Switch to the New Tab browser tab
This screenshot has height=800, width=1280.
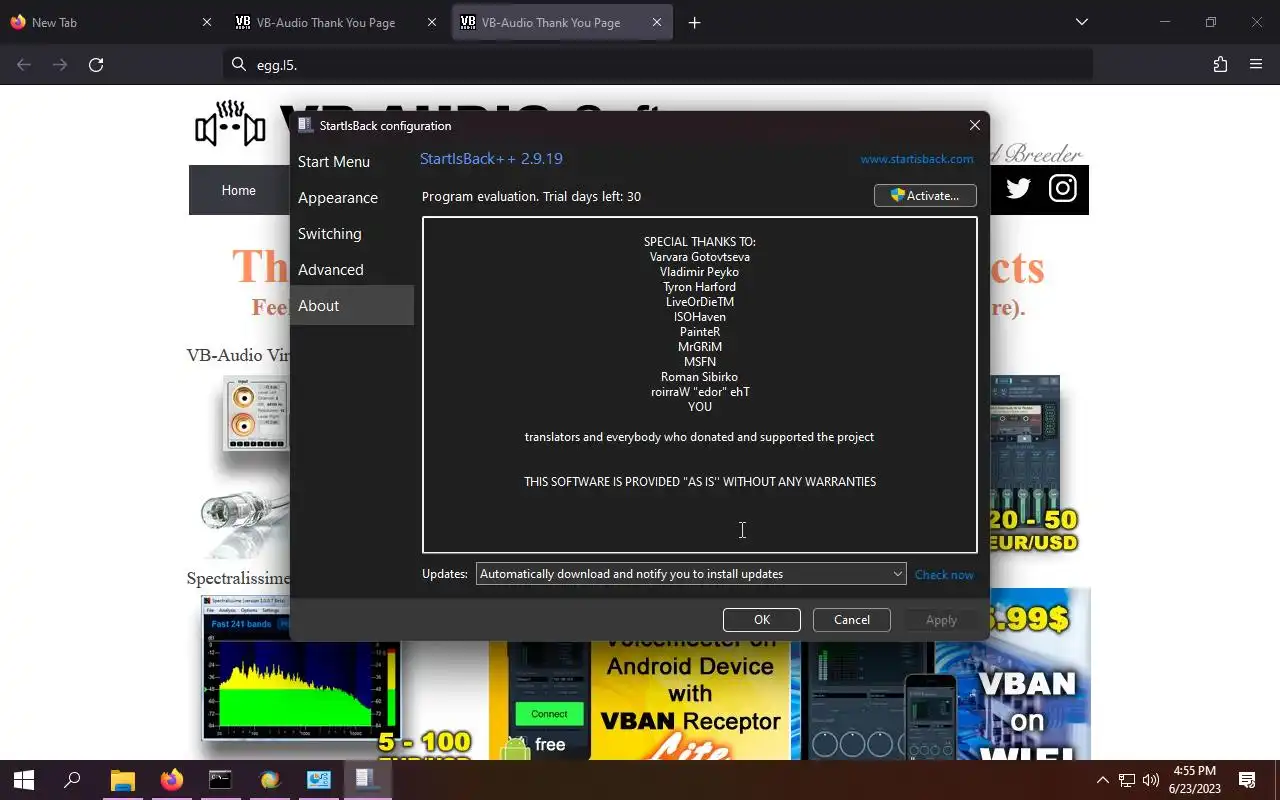click(112, 22)
